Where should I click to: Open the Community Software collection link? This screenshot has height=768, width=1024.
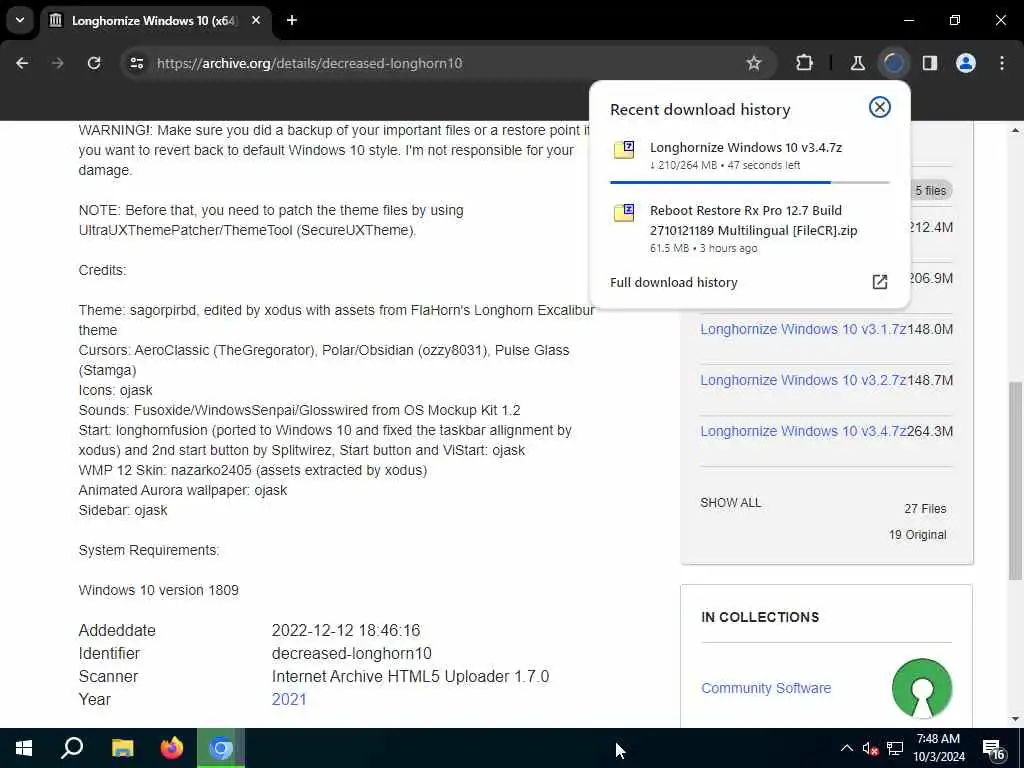(766, 688)
